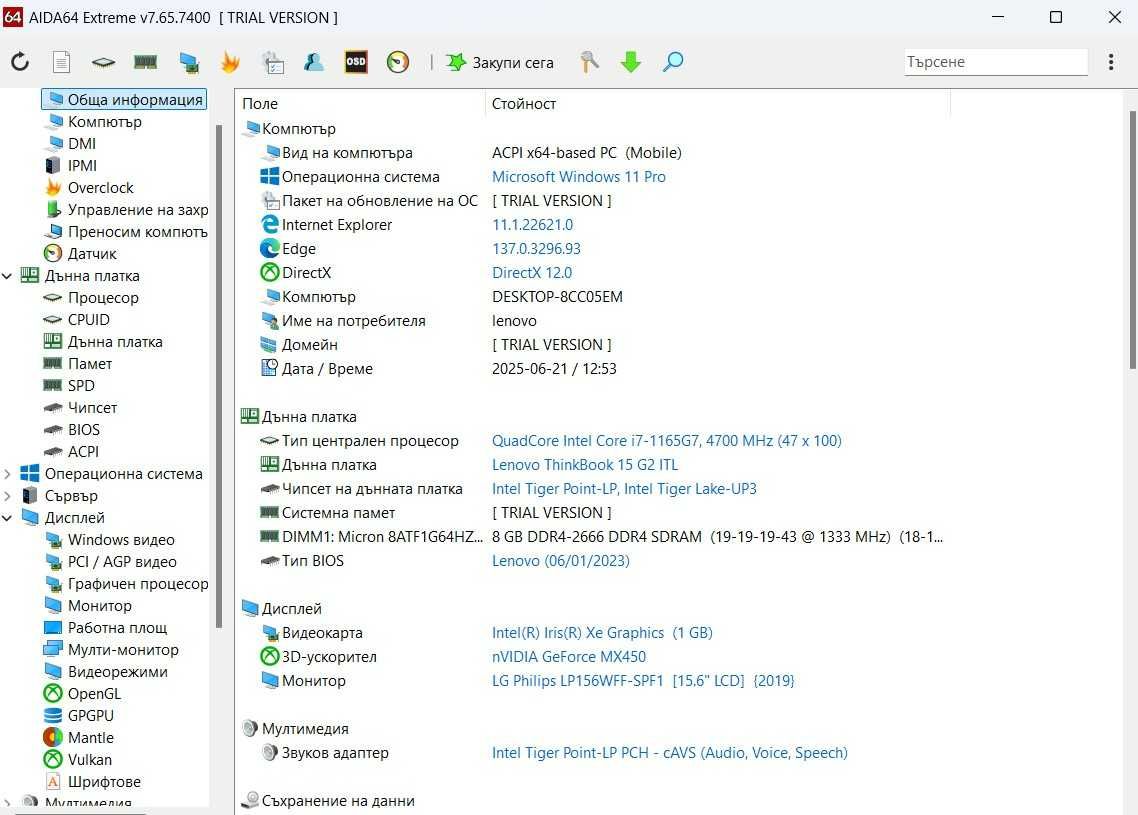Click nVIDIA GeForce MX450 link

tap(569, 657)
